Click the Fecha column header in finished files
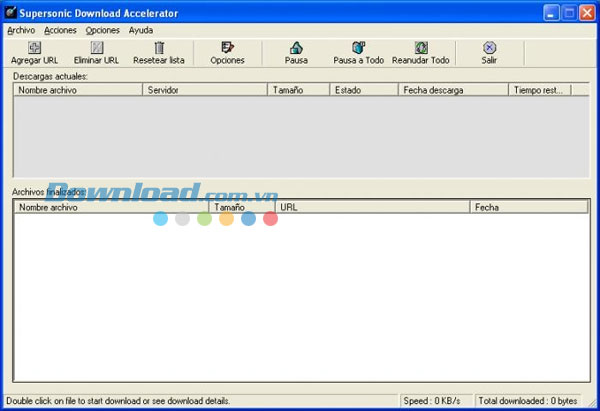600x411 pixels. click(x=529, y=207)
